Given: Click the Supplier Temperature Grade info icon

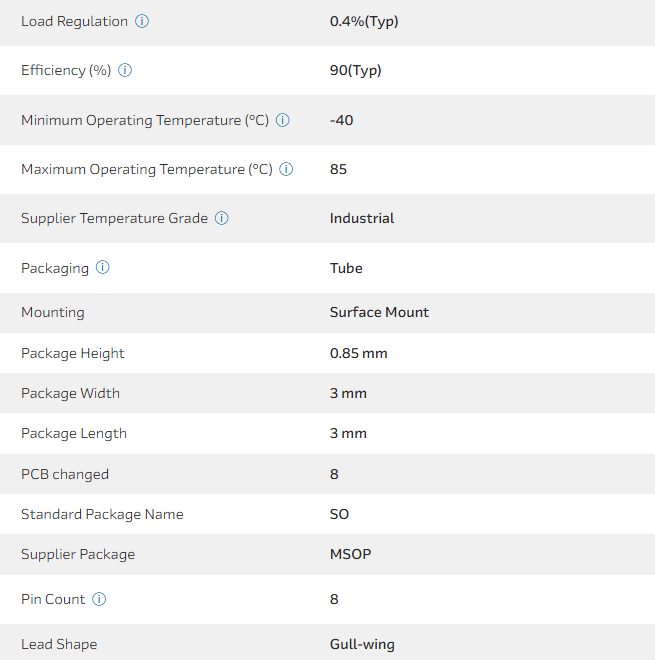Looking at the screenshot, I should coord(221,219).
